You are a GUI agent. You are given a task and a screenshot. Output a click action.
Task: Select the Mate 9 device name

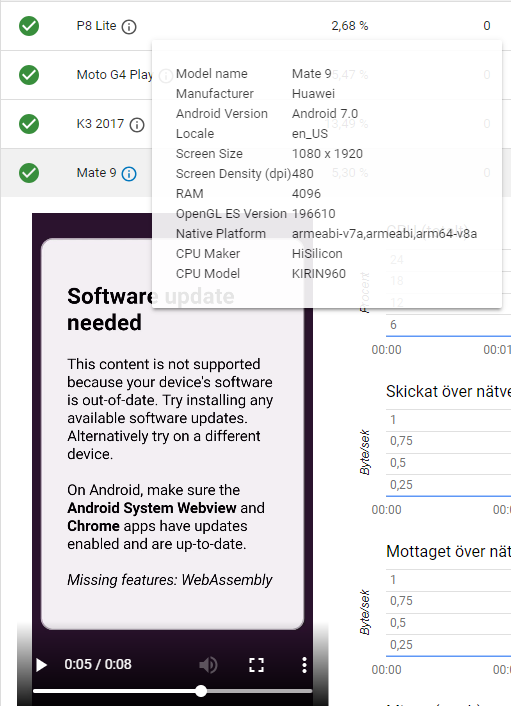96,173
